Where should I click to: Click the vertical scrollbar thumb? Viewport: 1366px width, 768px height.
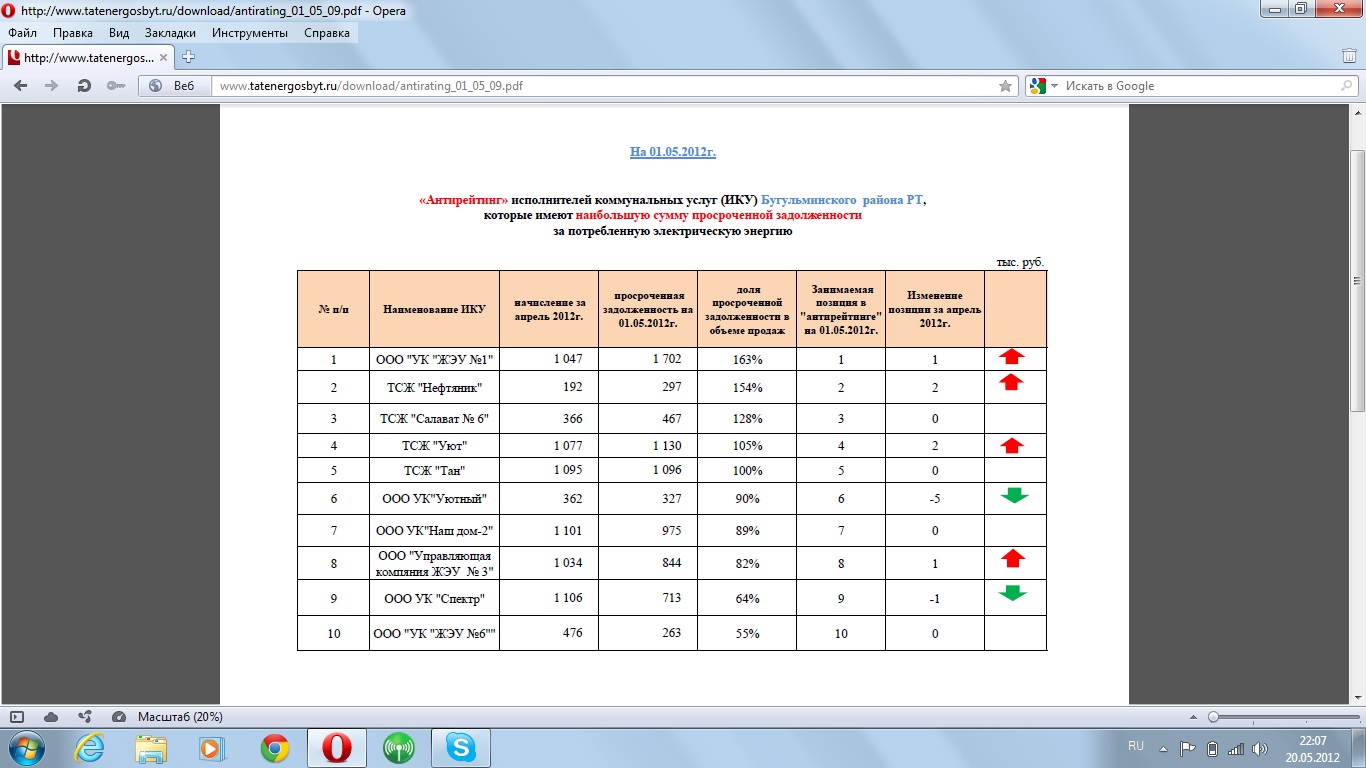[x=1358, y=280]
